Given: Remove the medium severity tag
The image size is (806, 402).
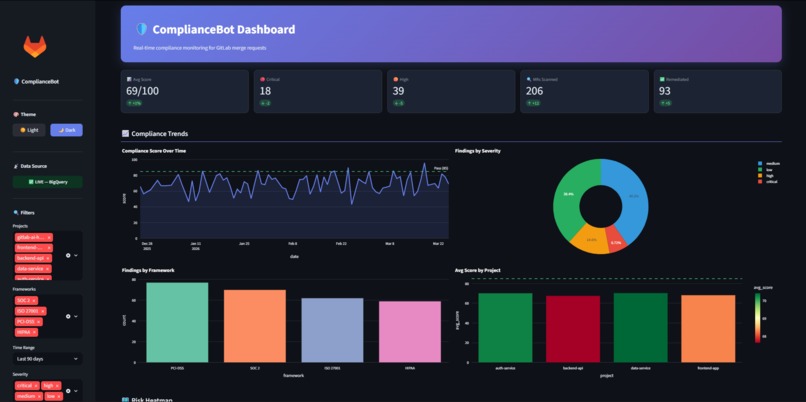Looking at the screenshot, I should [x=40, y=396].
